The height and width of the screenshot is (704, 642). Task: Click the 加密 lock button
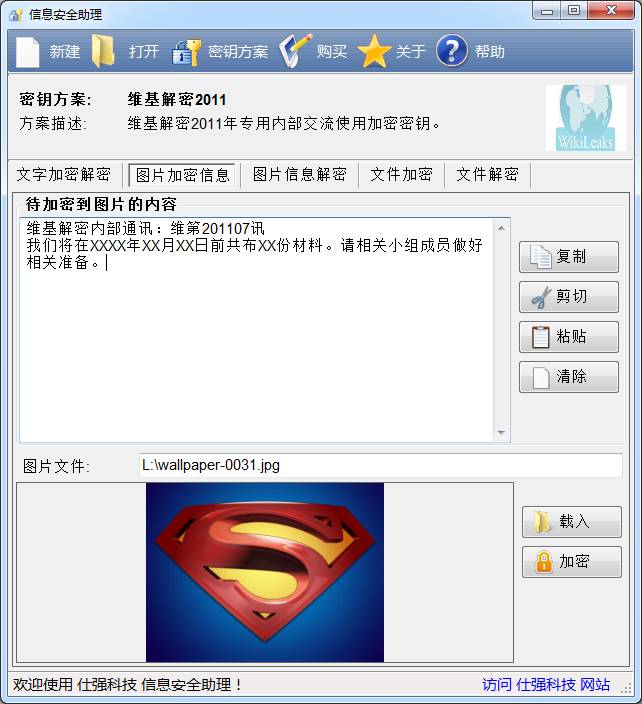pyautogui.click(x=572, y=562)
